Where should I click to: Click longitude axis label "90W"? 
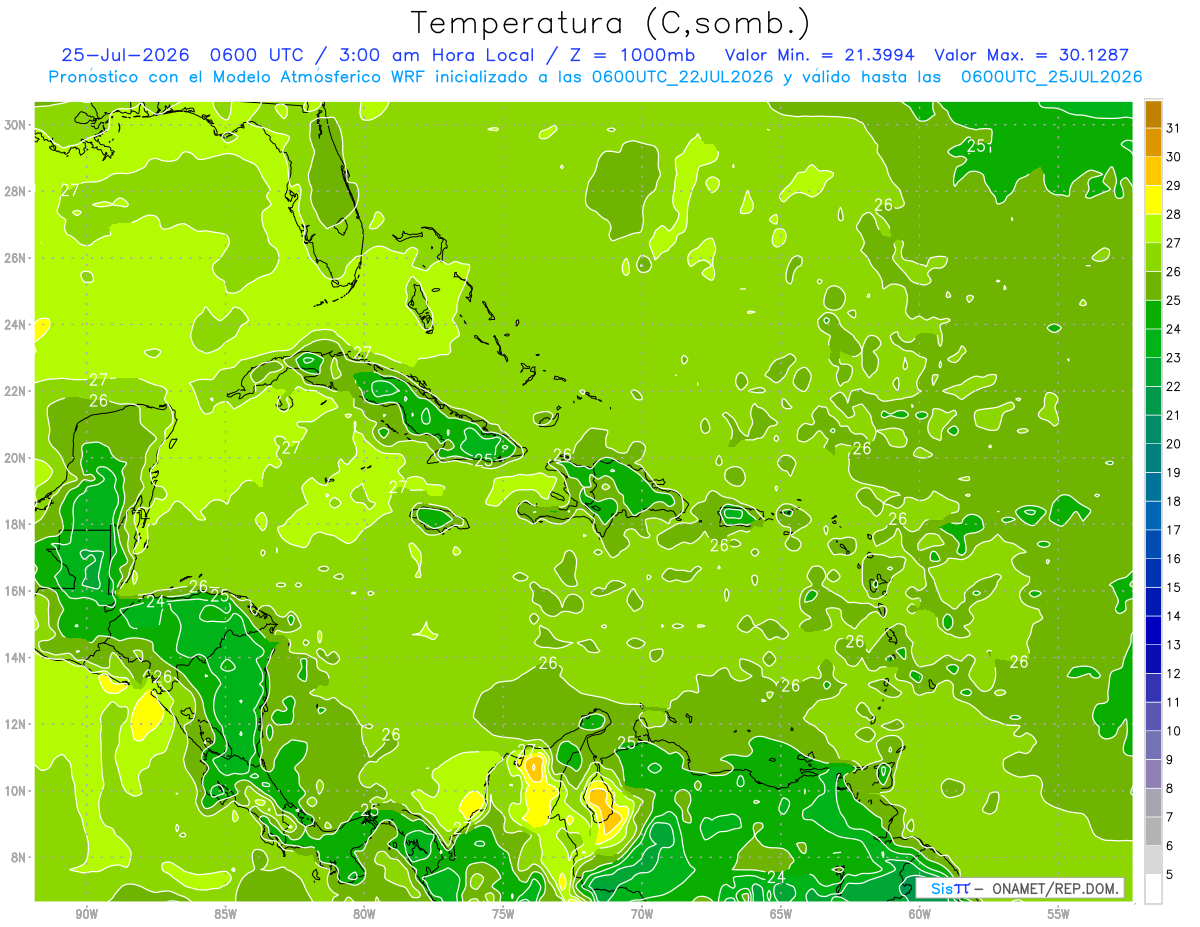(86, 914)
